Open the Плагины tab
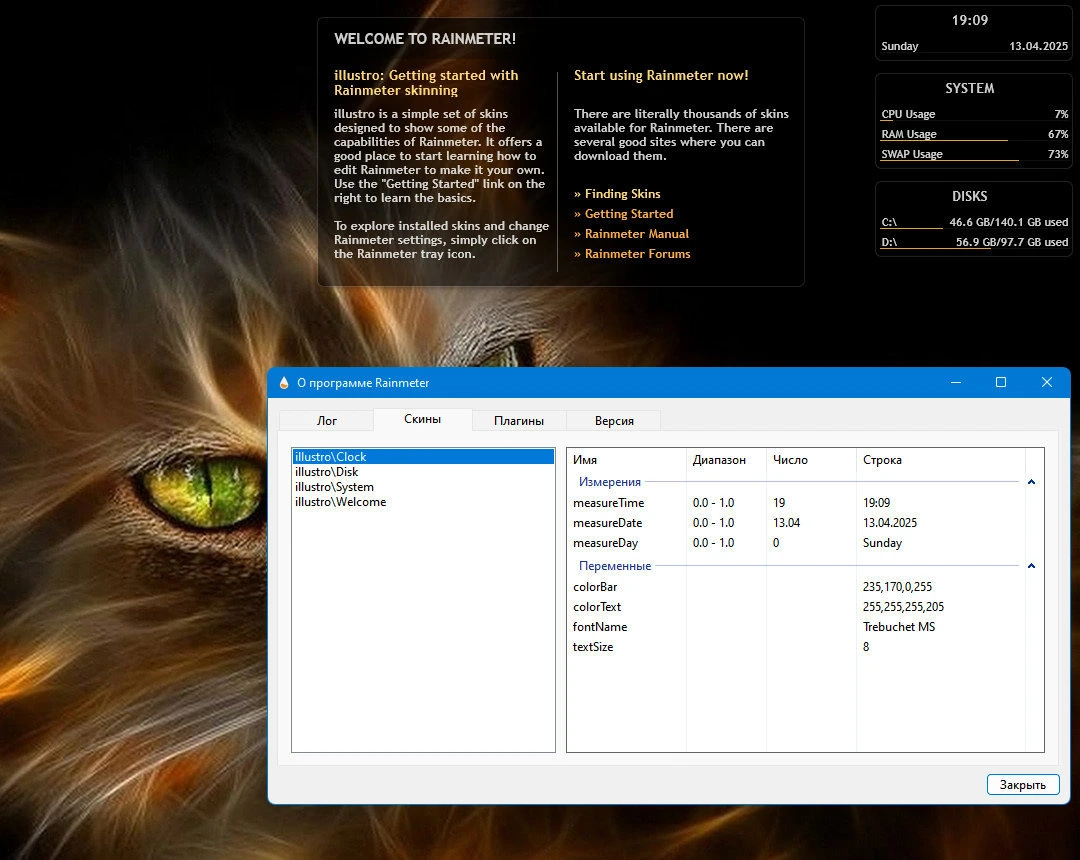The width and height of the screenshot is (1080, 860). 519,421
